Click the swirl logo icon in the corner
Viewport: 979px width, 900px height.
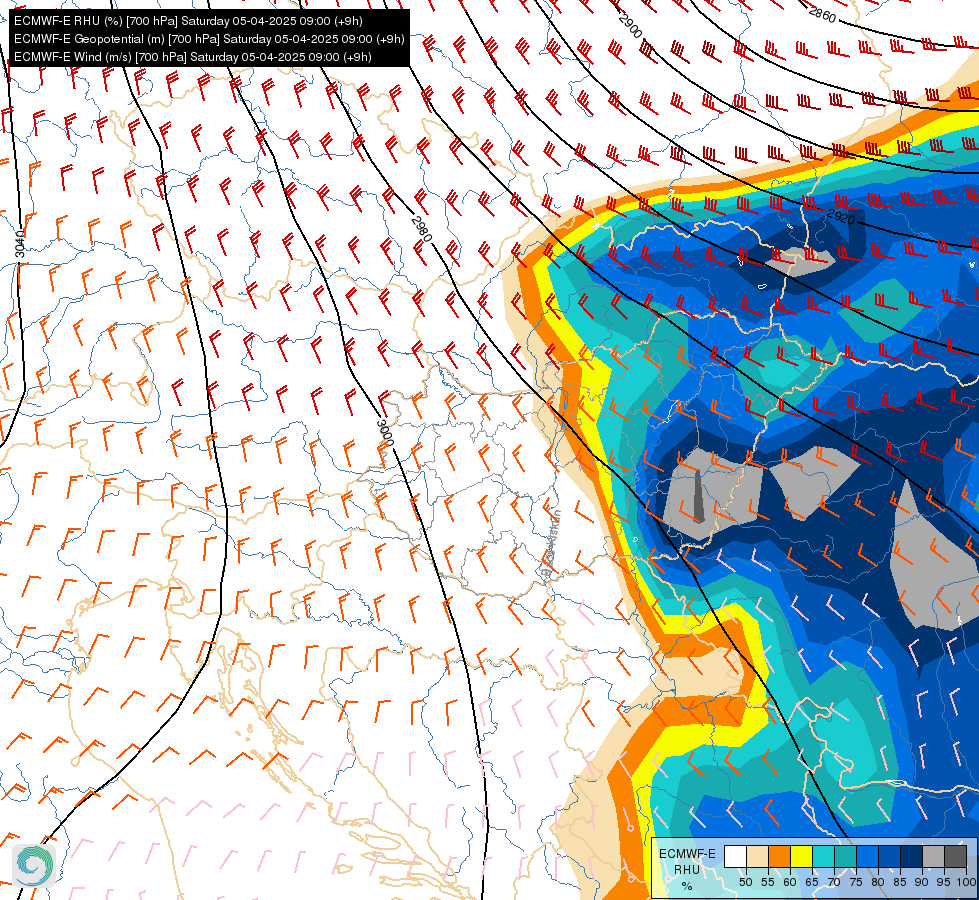coord(34,866)
